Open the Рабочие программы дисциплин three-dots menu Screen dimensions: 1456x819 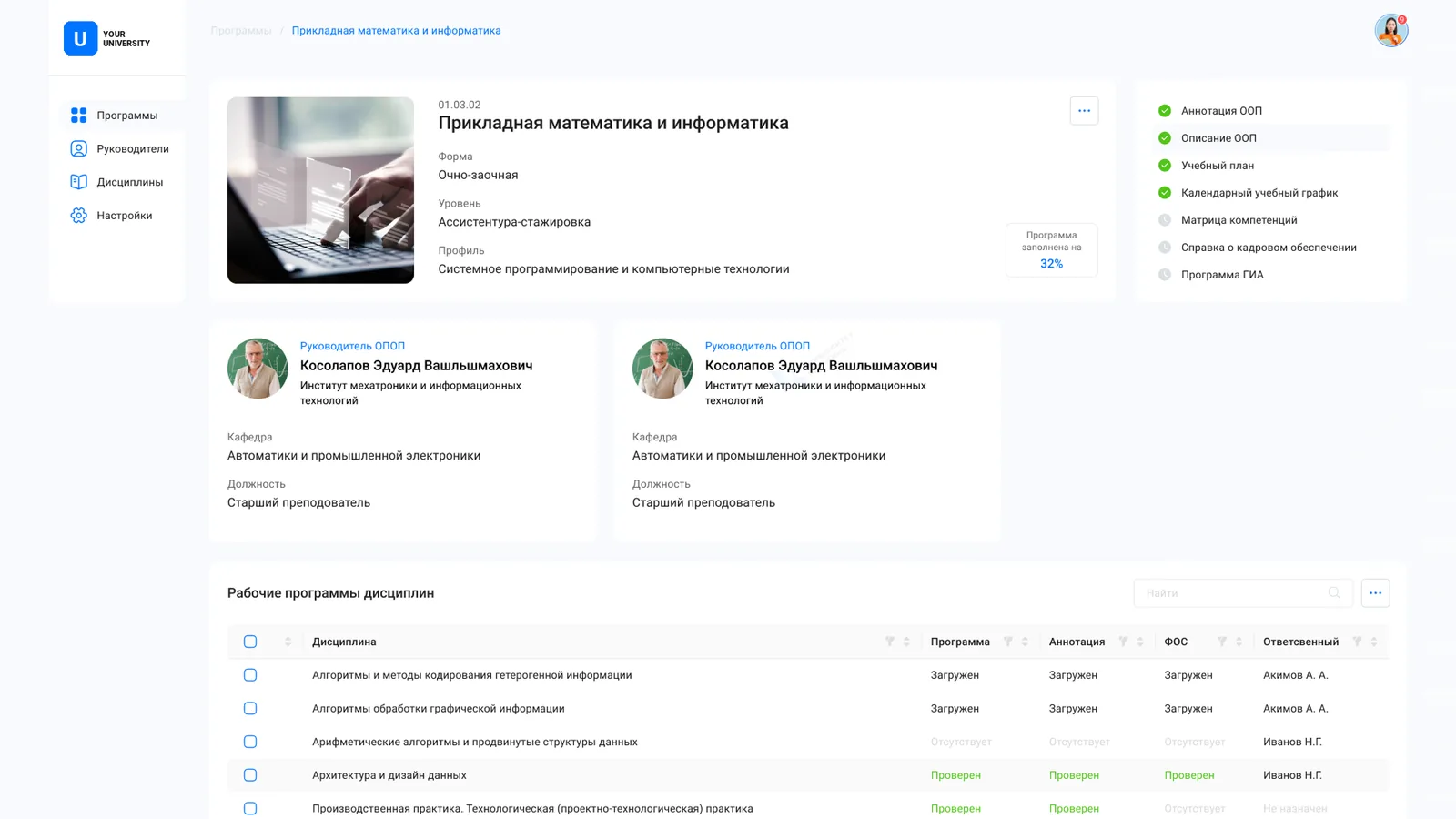1375,593
